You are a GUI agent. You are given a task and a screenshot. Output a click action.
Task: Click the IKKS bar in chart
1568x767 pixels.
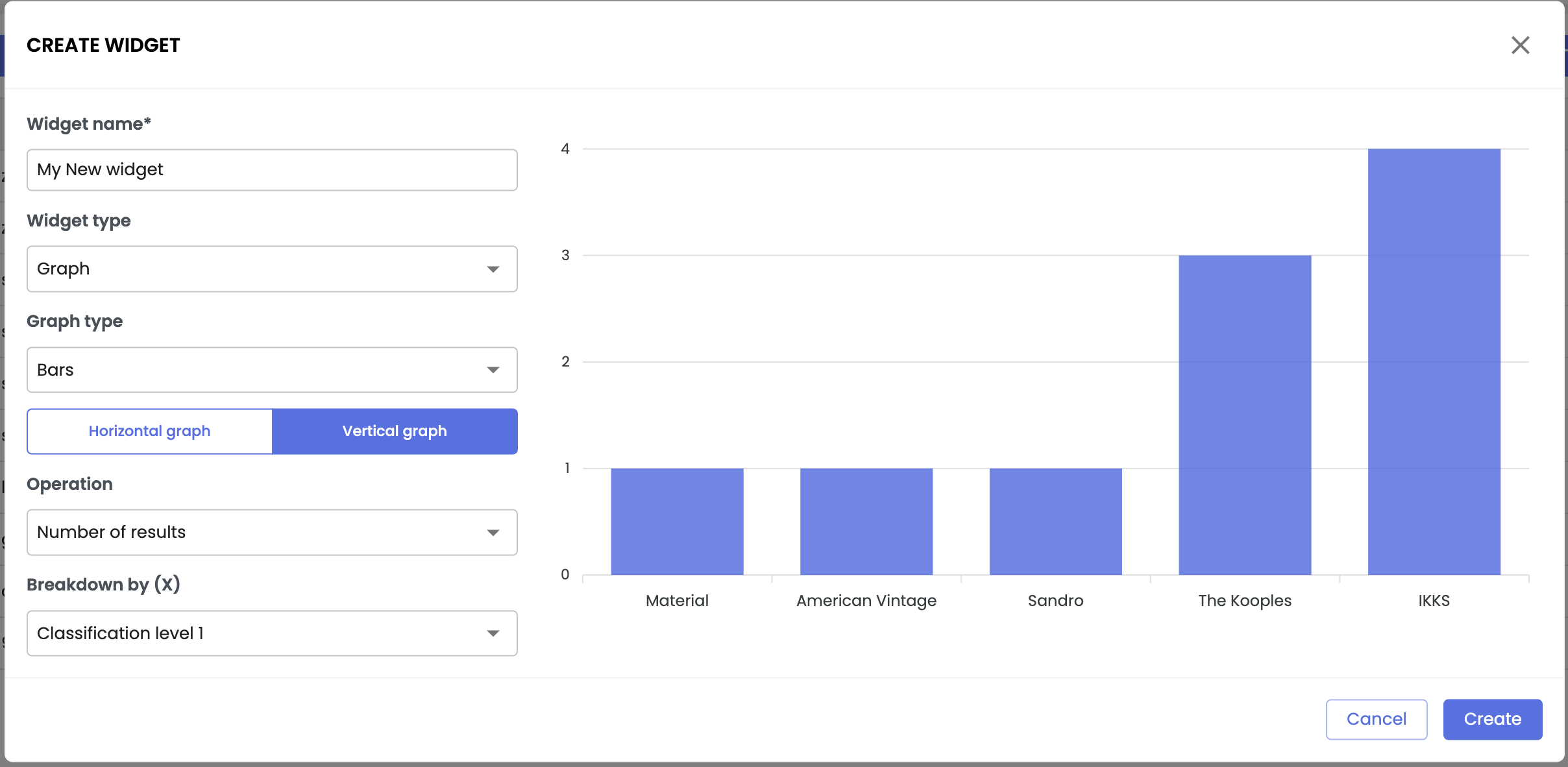point(1434,362)
